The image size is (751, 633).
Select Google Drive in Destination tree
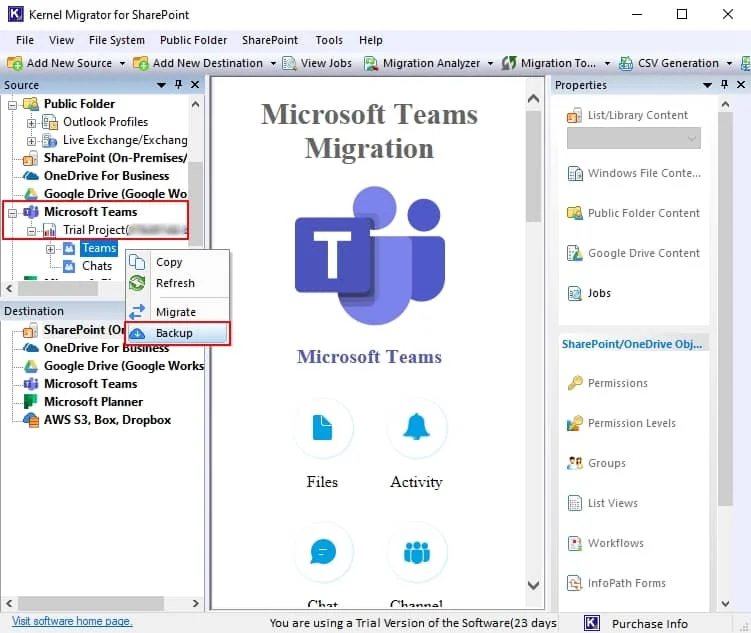(x=124, y=366)
